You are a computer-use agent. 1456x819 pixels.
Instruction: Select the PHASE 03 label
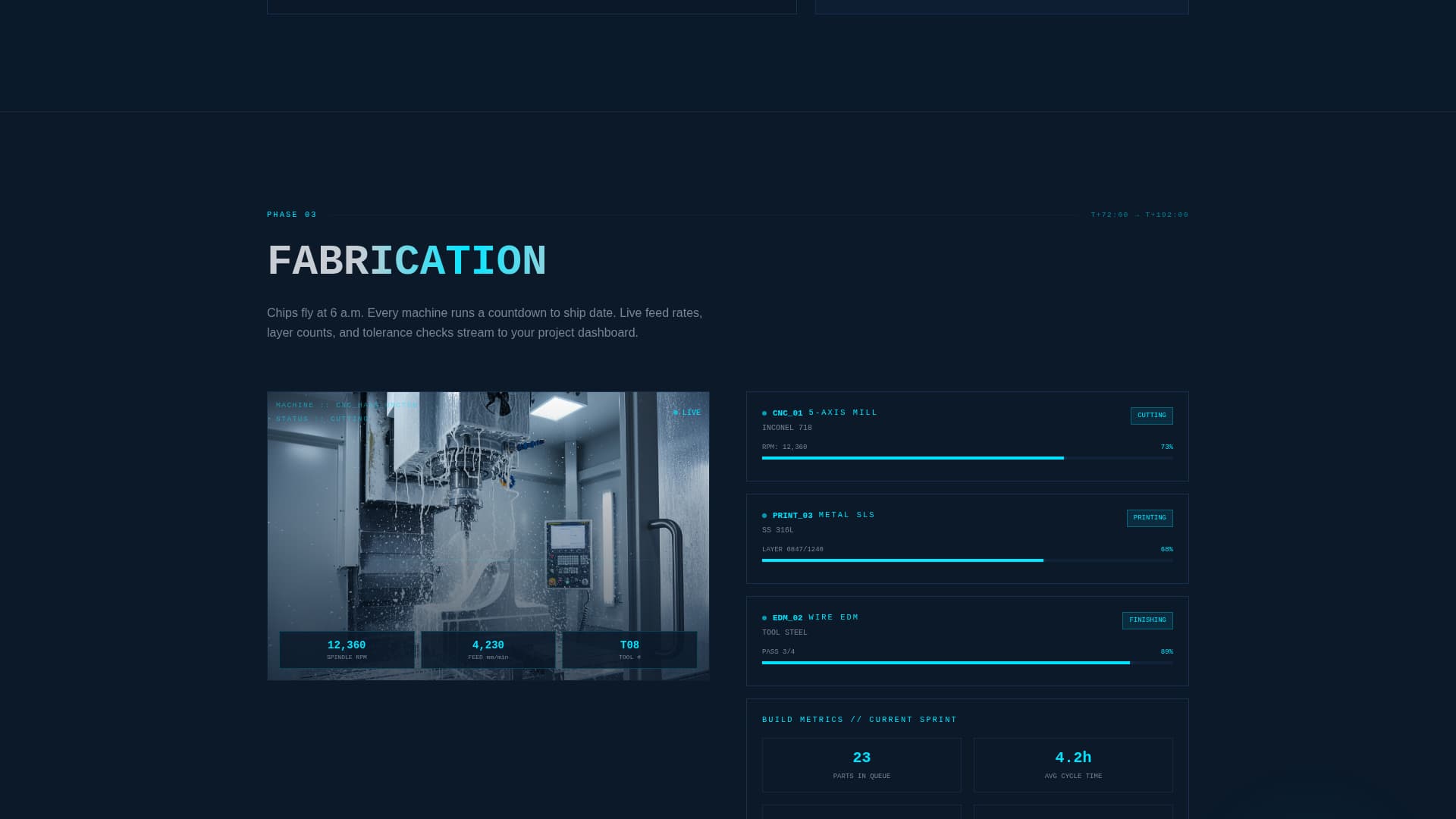point(292,215)
